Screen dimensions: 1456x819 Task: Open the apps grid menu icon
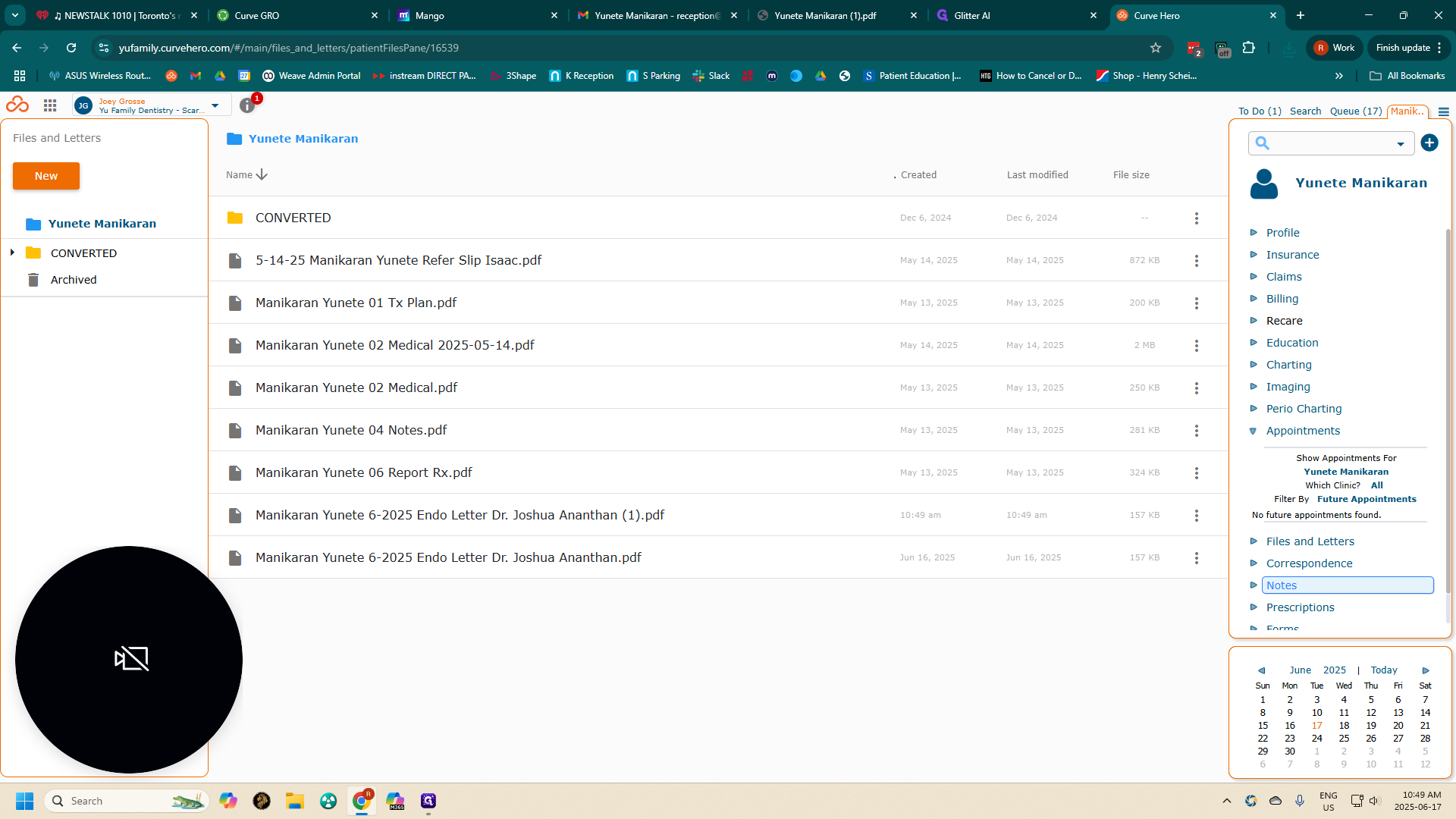[x=50, y=105]
